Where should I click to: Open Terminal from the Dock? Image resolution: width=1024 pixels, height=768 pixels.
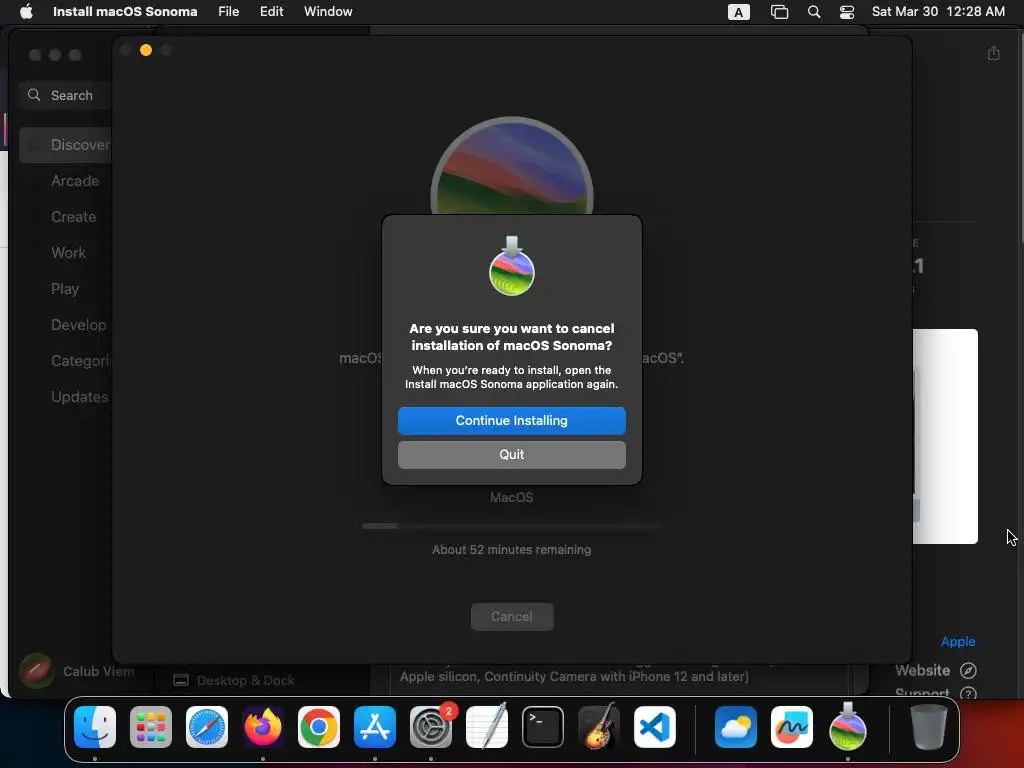(543, 727)
